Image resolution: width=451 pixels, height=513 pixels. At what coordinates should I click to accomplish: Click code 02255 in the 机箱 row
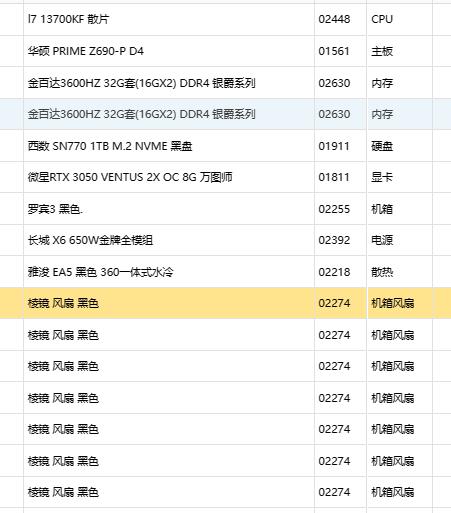[340, 209]
